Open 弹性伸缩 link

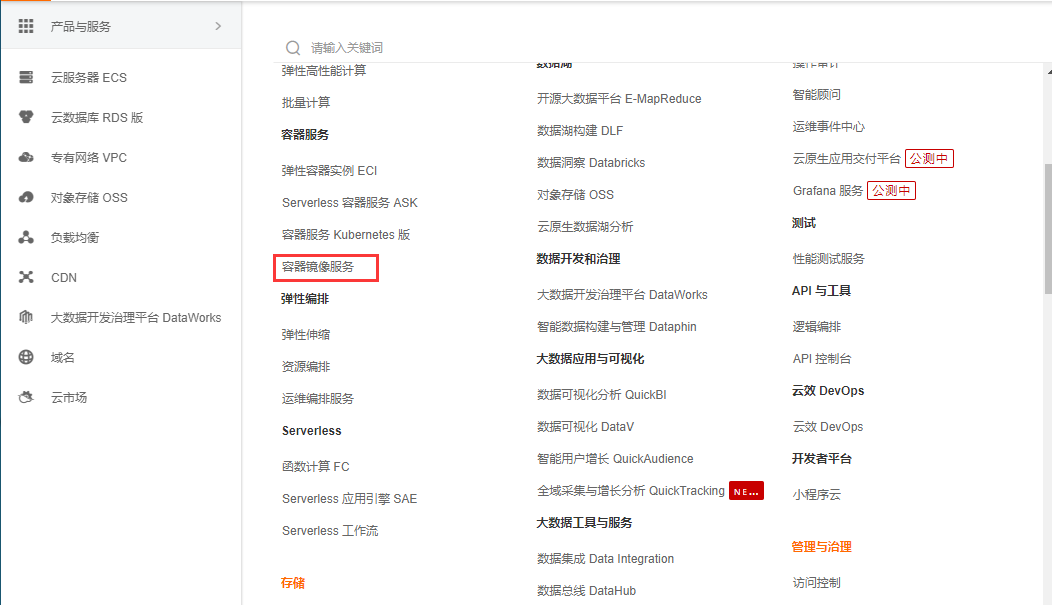306,335
